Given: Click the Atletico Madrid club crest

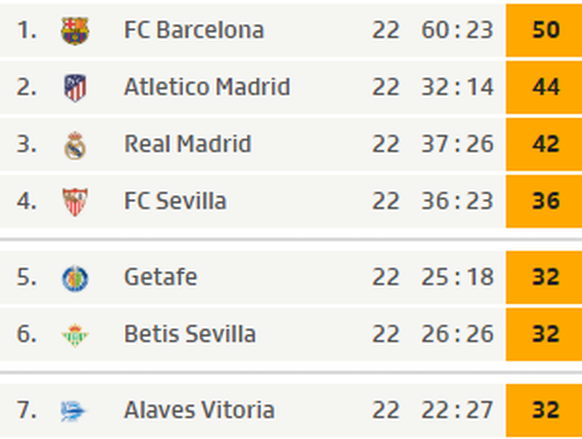Looking at the screenshot, I should (75, 88).
